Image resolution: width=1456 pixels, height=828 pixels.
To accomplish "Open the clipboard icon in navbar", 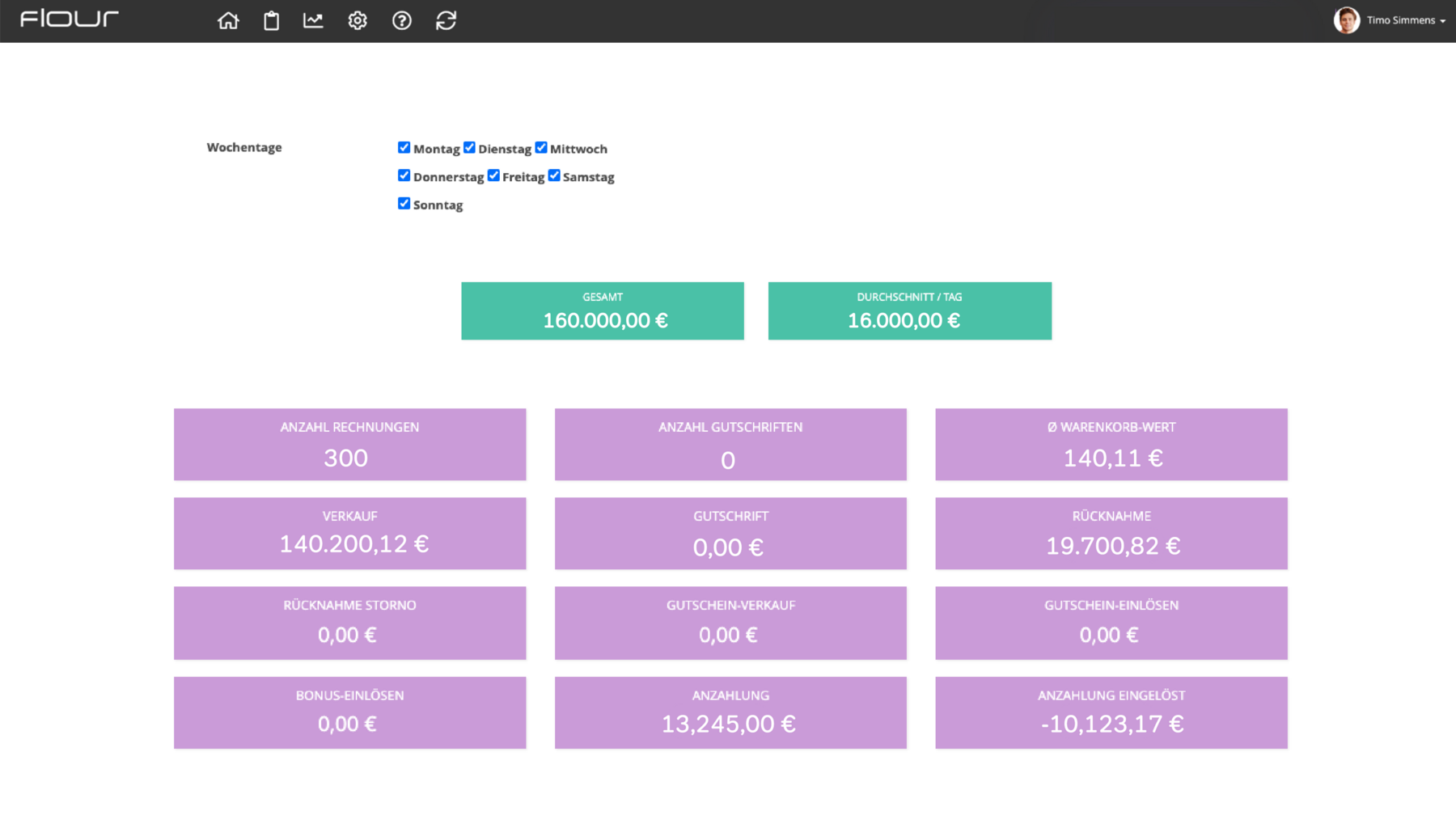I will pos(271,21).
